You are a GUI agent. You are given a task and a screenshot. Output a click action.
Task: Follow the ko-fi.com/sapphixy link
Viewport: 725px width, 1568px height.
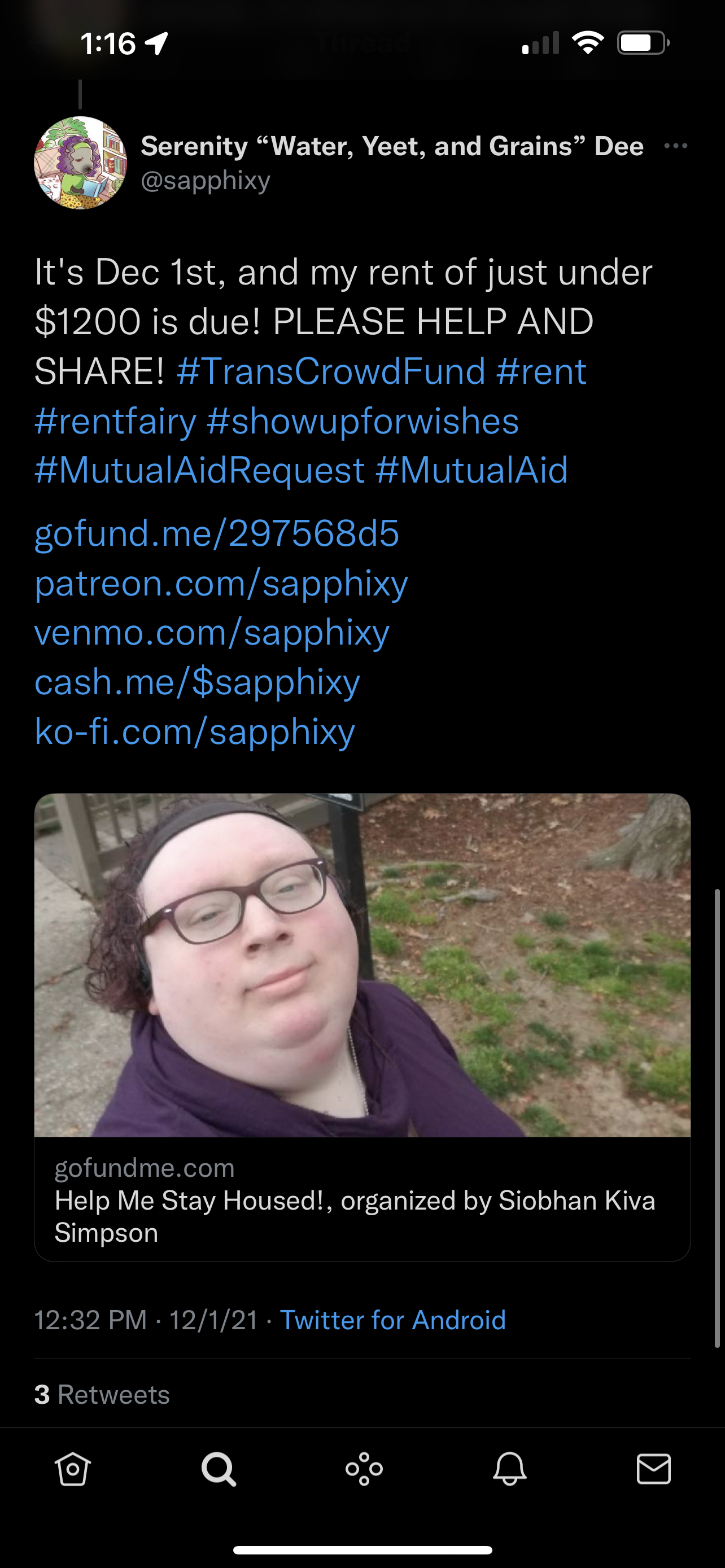pyautogui.click(x=195, y=732)
